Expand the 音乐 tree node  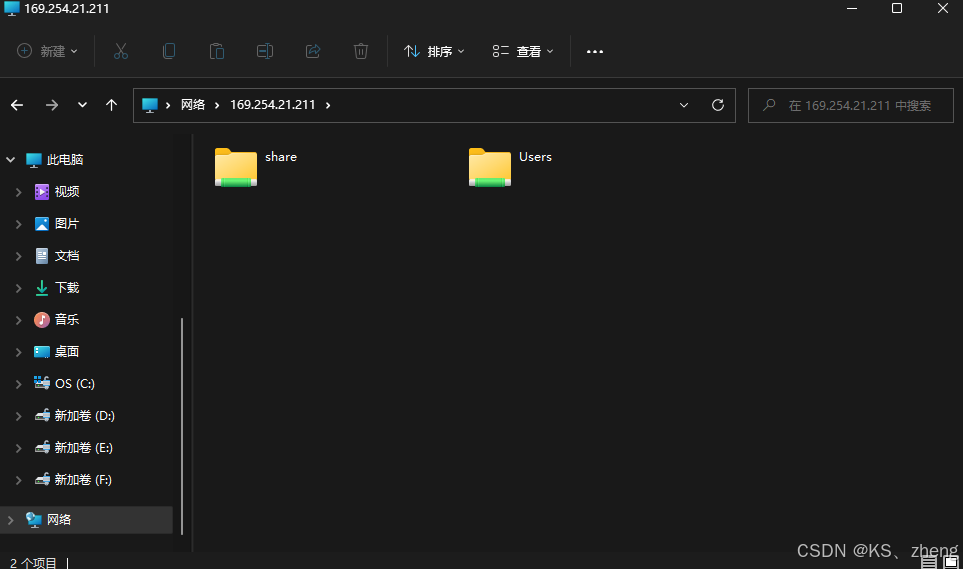coord(18,320)
